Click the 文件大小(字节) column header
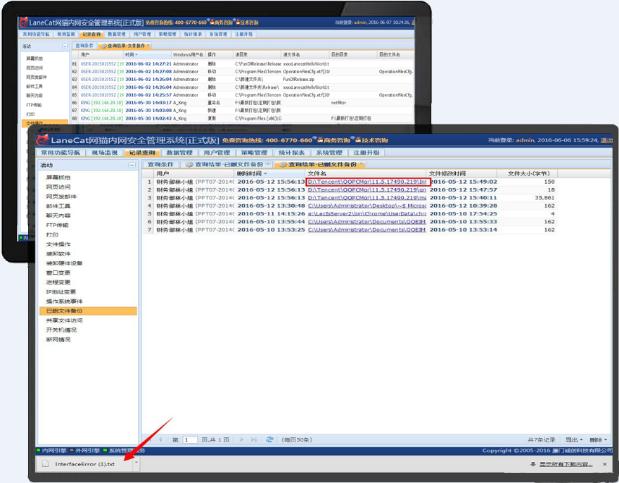Image resolution: width=619 pixels, height=483 pixels. tap(529, 173)
